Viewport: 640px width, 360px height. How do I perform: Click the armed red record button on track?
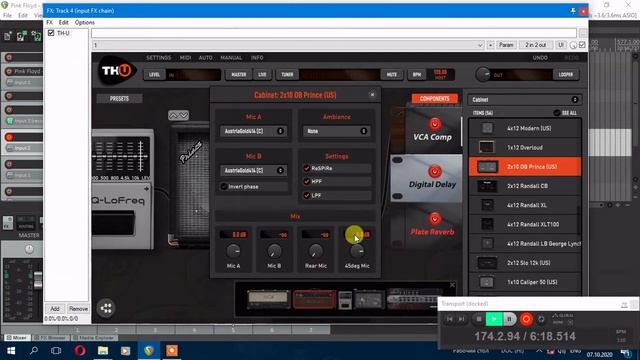click(x=9, y=137)
